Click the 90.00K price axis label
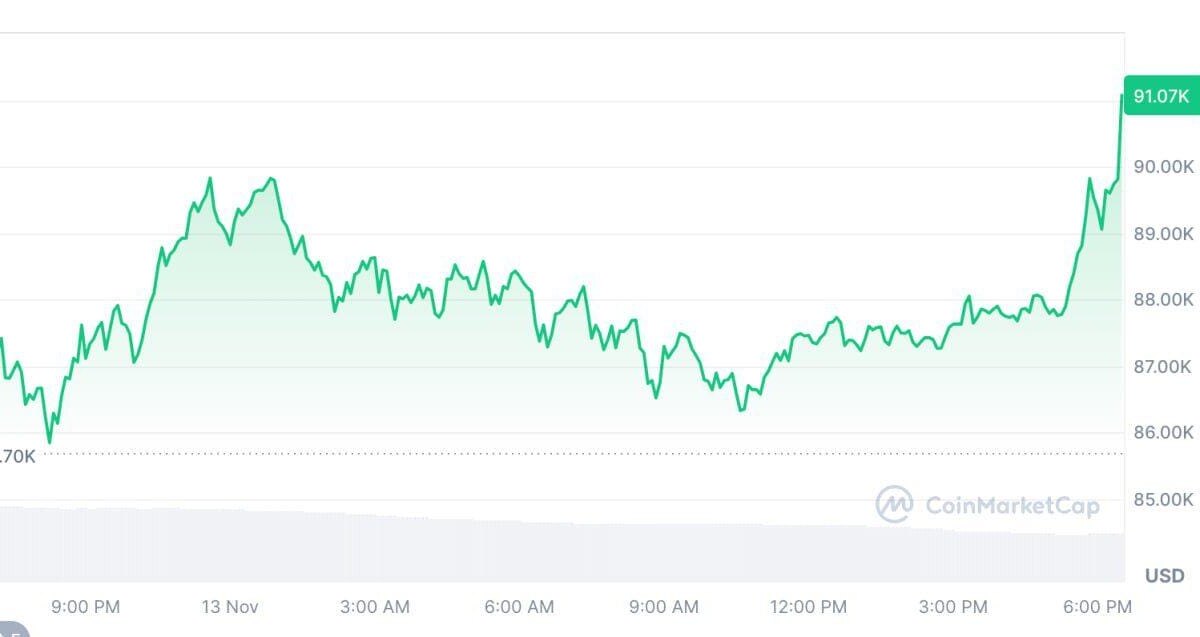Viewport: 1200px width, 637px height. click(1164, 166)
